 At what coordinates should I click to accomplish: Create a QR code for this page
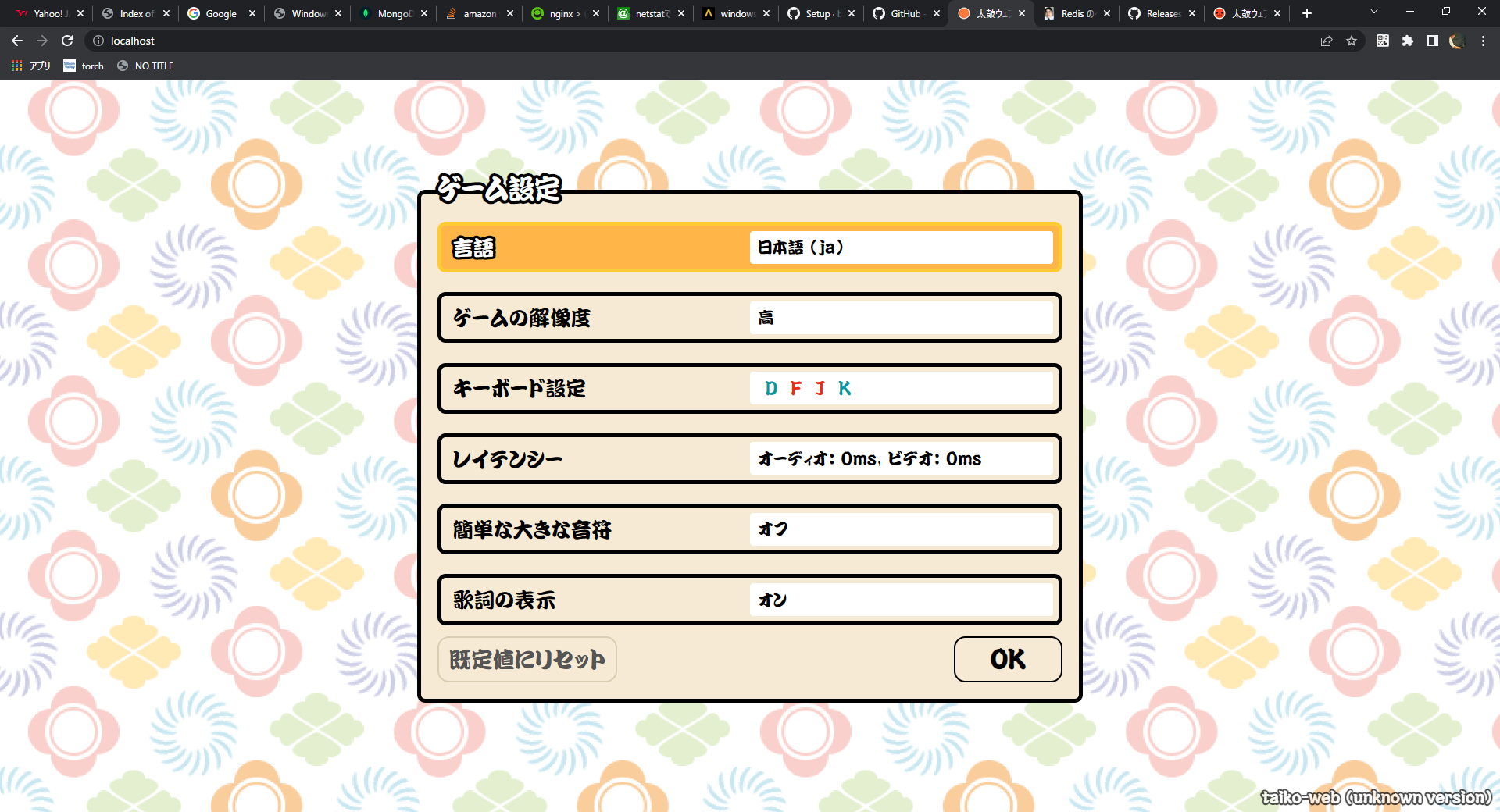point(1382,41)
